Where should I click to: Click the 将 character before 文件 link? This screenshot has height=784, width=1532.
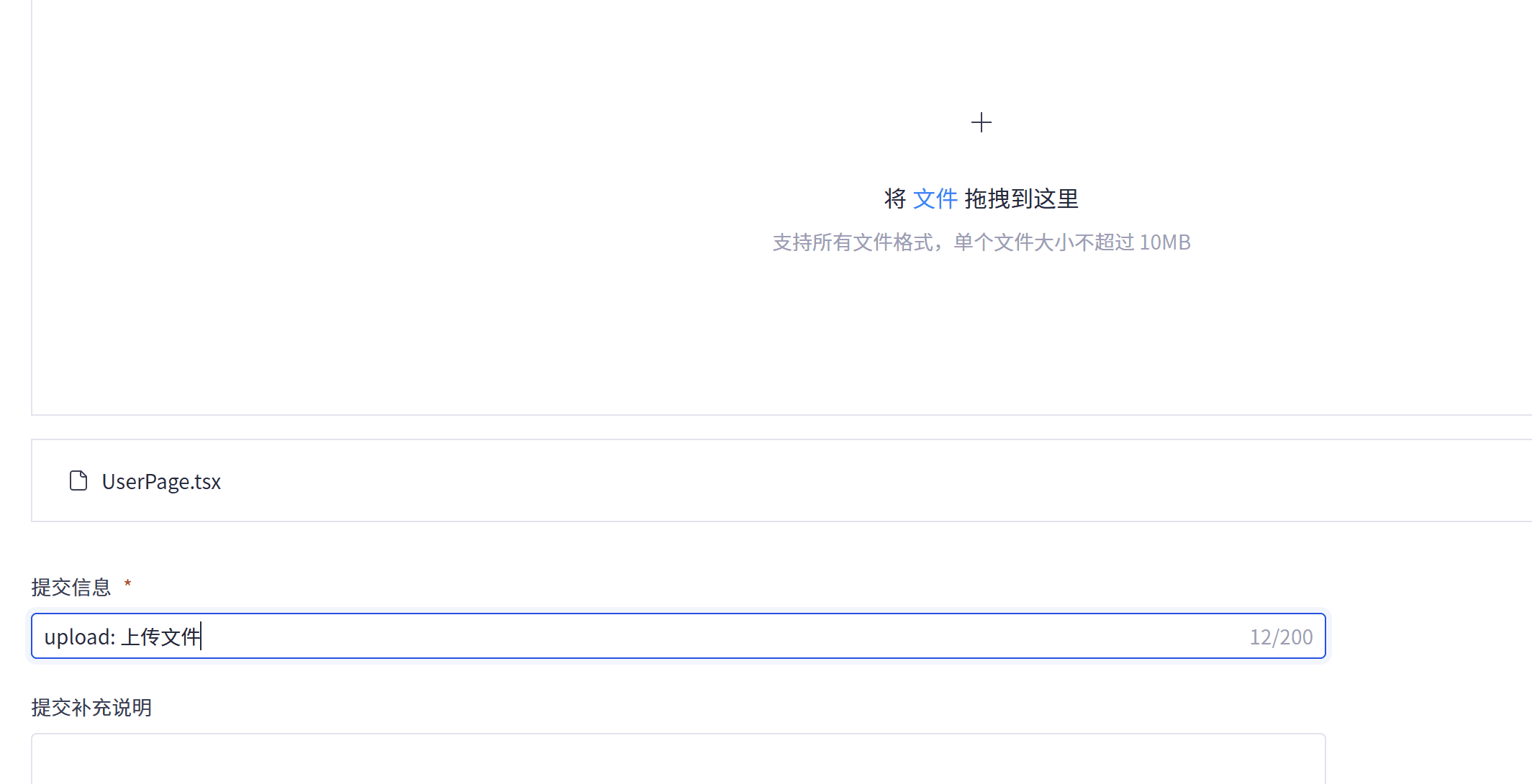[894, 199]
